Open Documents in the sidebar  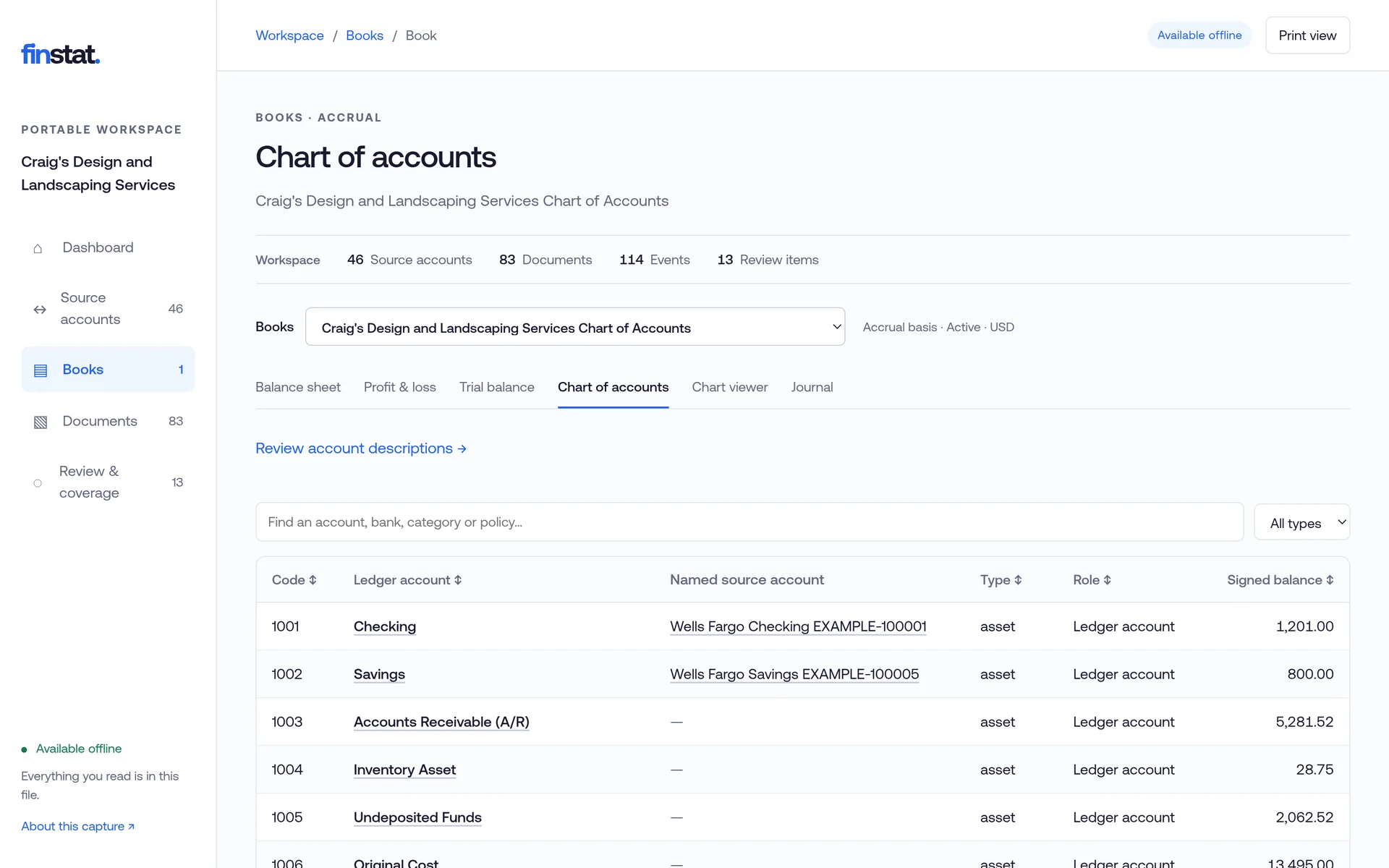(x=108, y=421)
